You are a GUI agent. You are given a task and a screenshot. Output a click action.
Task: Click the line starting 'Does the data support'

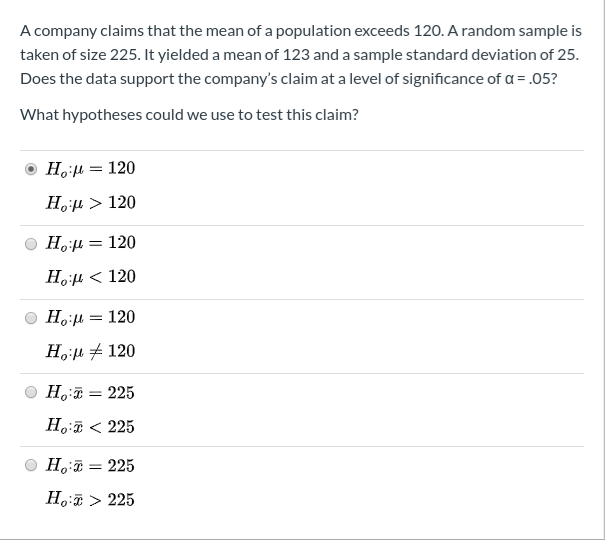click(289, 79)
